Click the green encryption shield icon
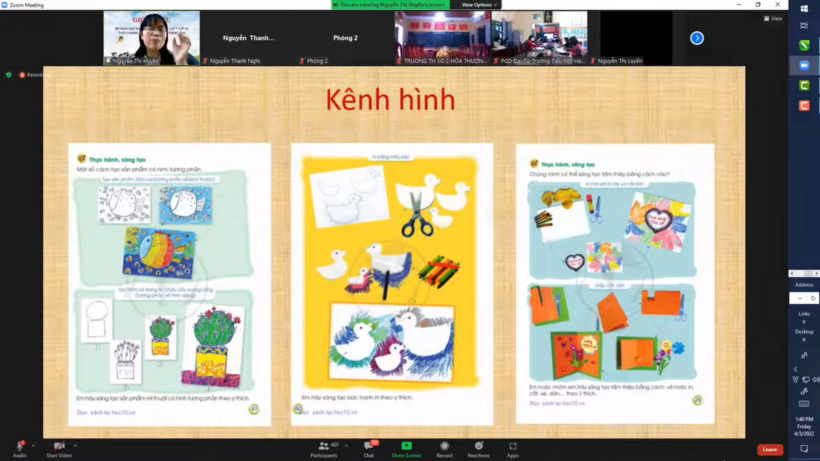This screenshot has width=820, height=461. (9, 74)
